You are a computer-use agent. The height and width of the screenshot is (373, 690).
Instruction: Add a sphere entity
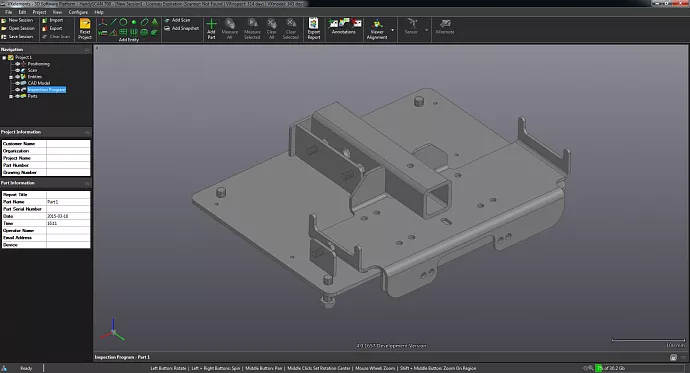(x=144, y=32)
